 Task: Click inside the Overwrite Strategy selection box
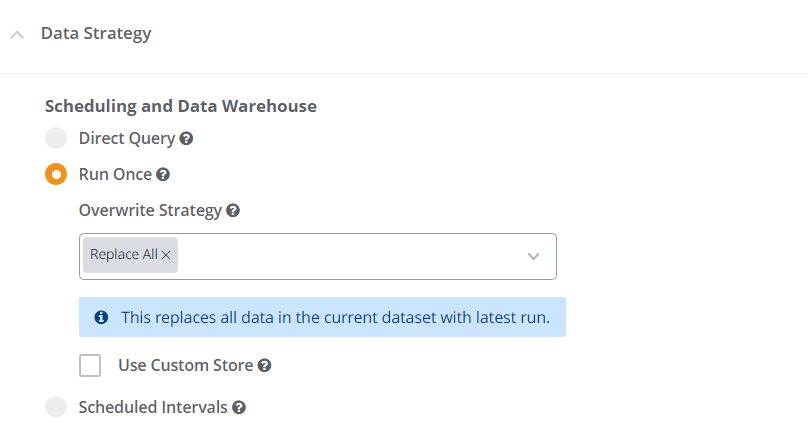350,256
